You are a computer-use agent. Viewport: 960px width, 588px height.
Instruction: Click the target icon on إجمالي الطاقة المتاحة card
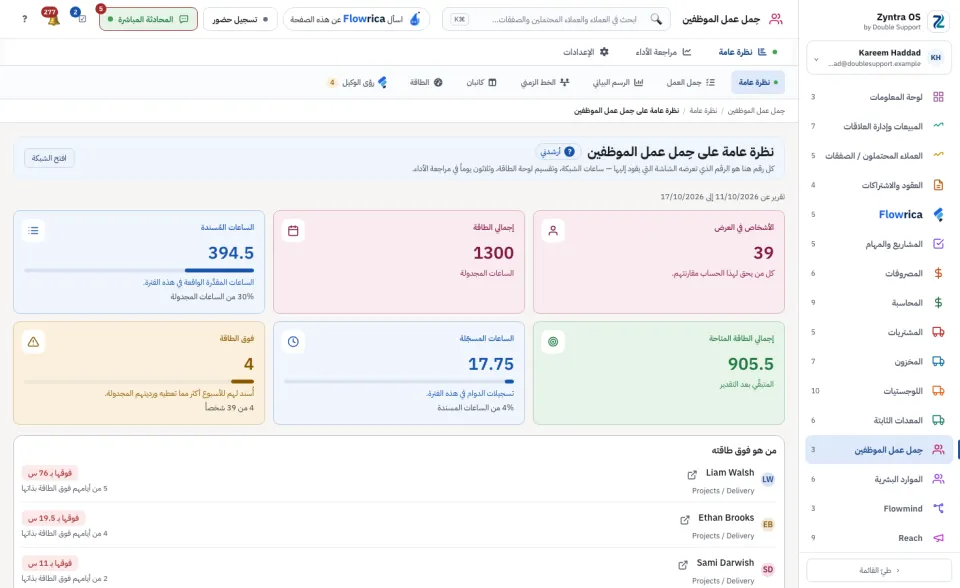pyautogui.click(x=553, y=342)
